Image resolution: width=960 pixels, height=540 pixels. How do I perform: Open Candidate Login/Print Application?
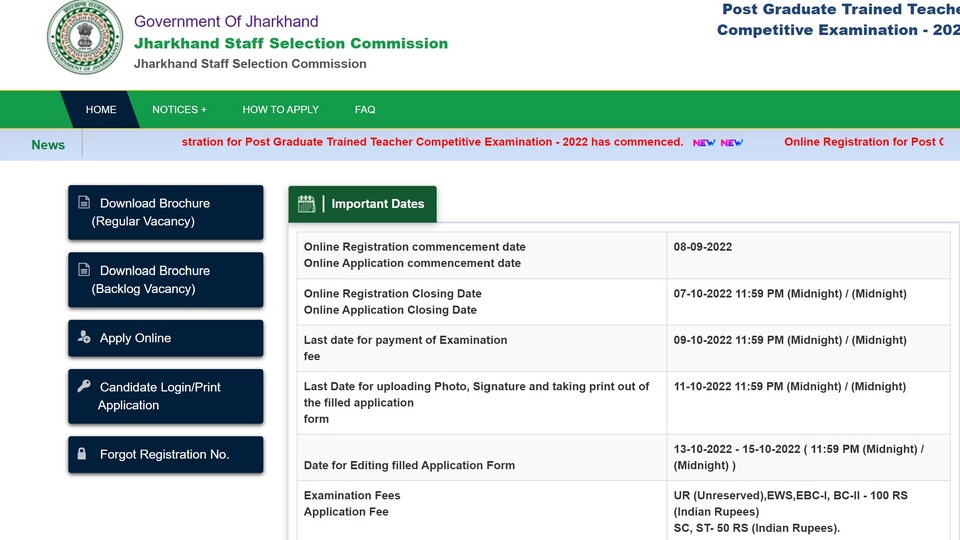click(x=166, y=396)
